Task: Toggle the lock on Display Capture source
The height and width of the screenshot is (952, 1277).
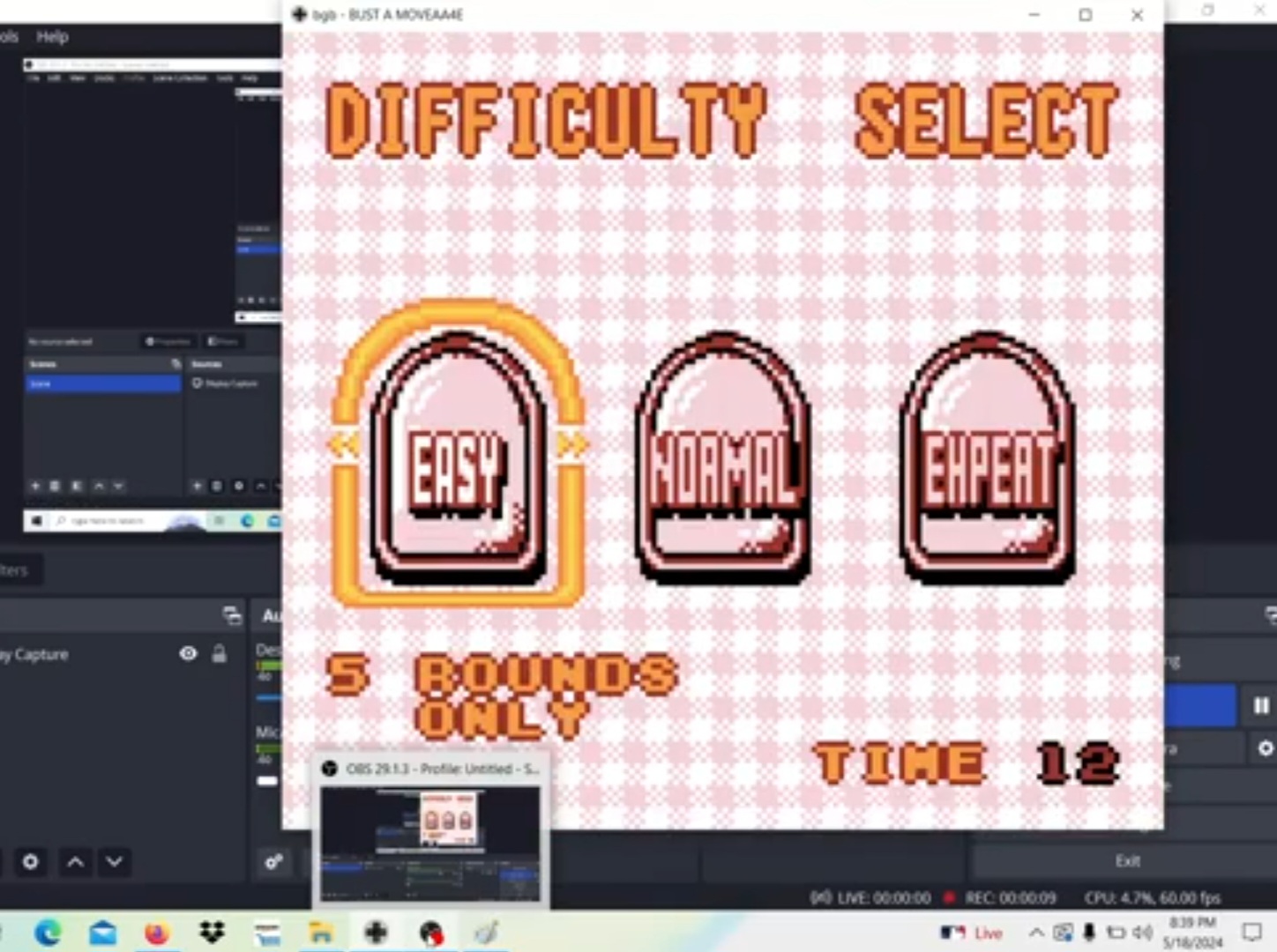Action: (219, 653)
